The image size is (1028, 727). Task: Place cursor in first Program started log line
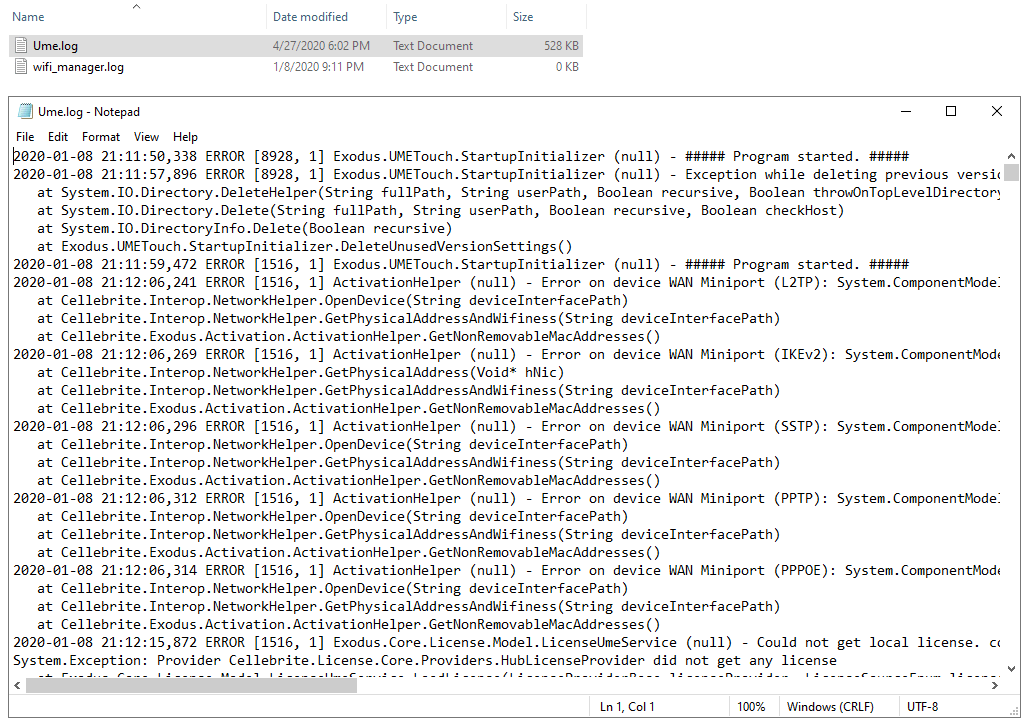click(461, 156)
